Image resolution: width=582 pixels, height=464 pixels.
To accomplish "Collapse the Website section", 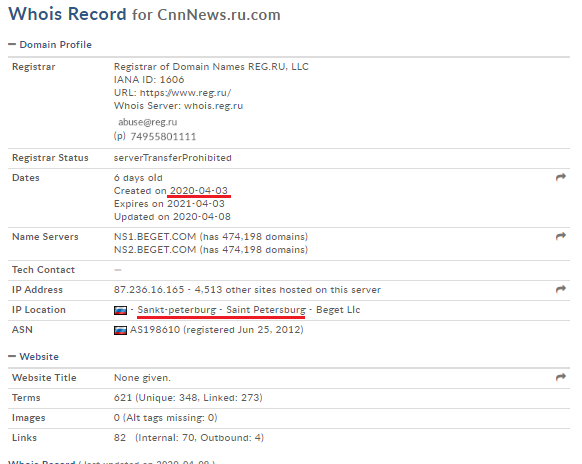I will tap(12, 356).
